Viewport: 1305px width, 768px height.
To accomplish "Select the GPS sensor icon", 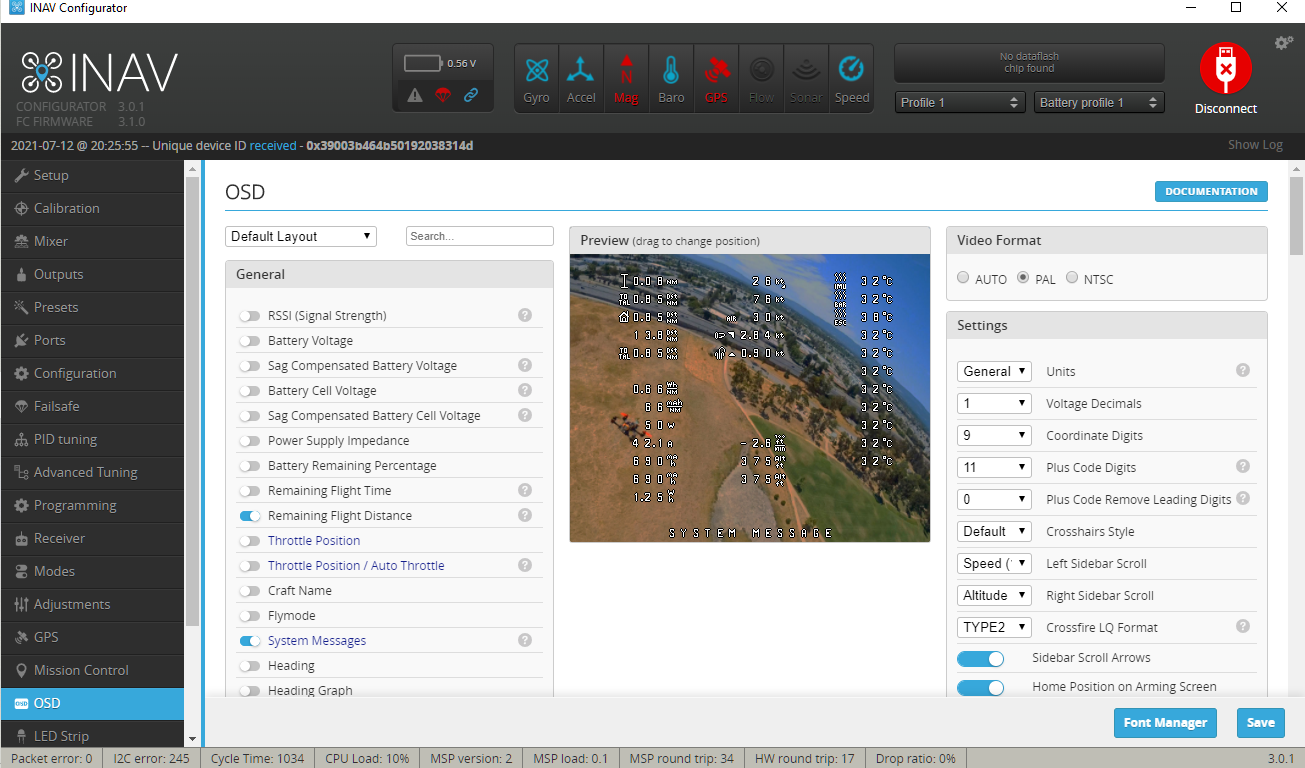I will point(716,77).
